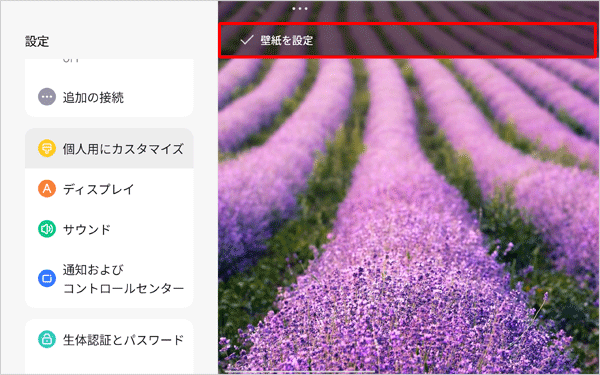Click the lavender field wallpaper preview
Viewport: 600px width, 375px height.
408,216
